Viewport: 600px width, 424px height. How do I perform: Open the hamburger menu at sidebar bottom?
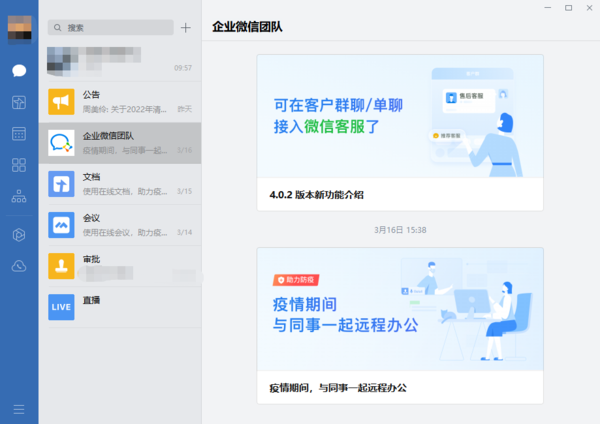19,408
